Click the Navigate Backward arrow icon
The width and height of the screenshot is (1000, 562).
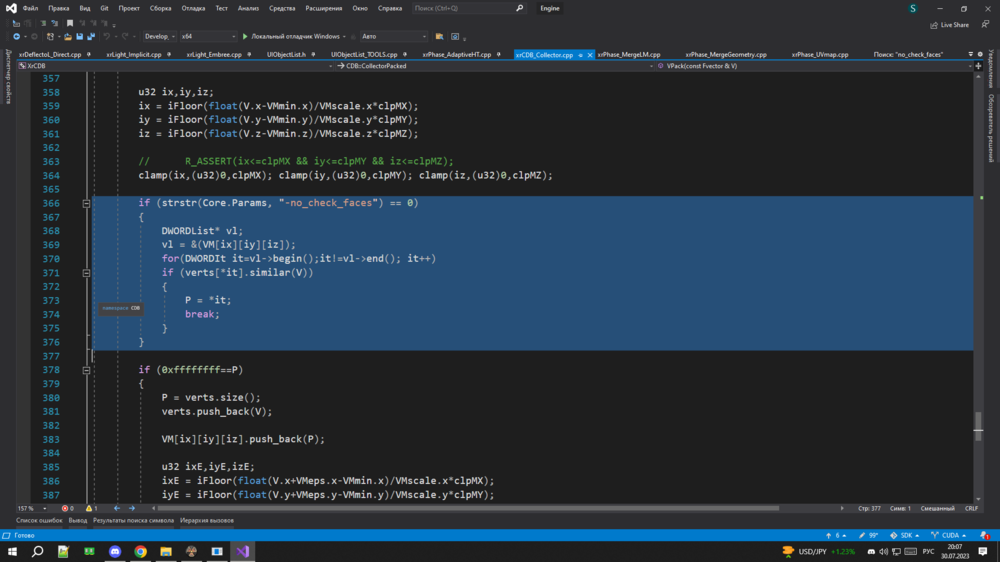click(15, 37)
